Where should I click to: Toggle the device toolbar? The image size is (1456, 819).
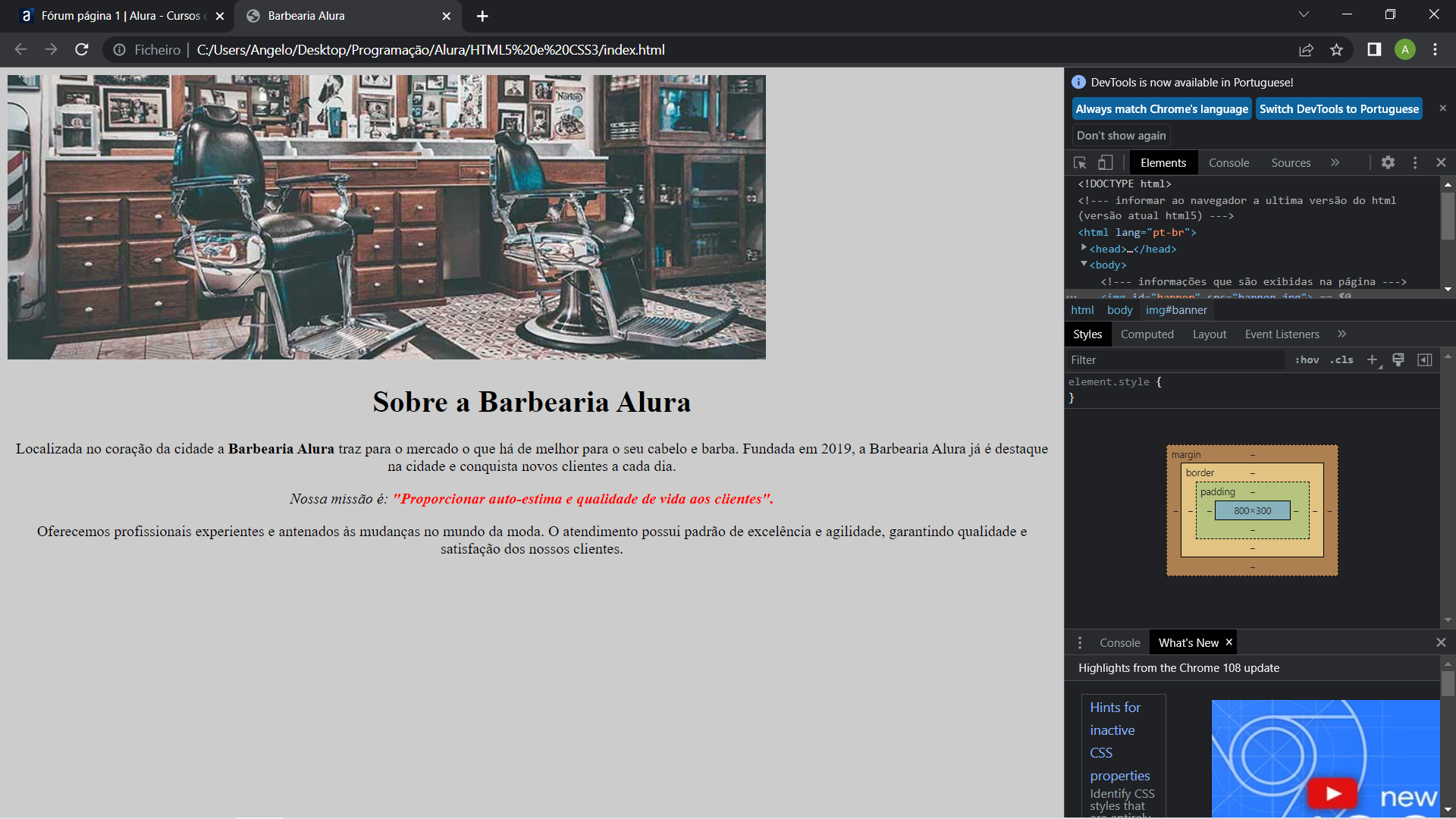click(1106, 162)
